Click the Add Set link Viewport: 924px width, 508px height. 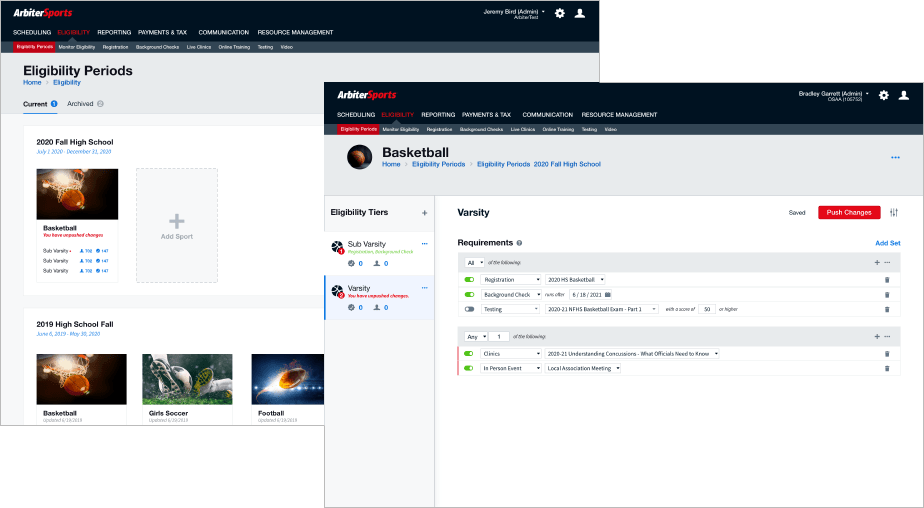tap(887, 243)
